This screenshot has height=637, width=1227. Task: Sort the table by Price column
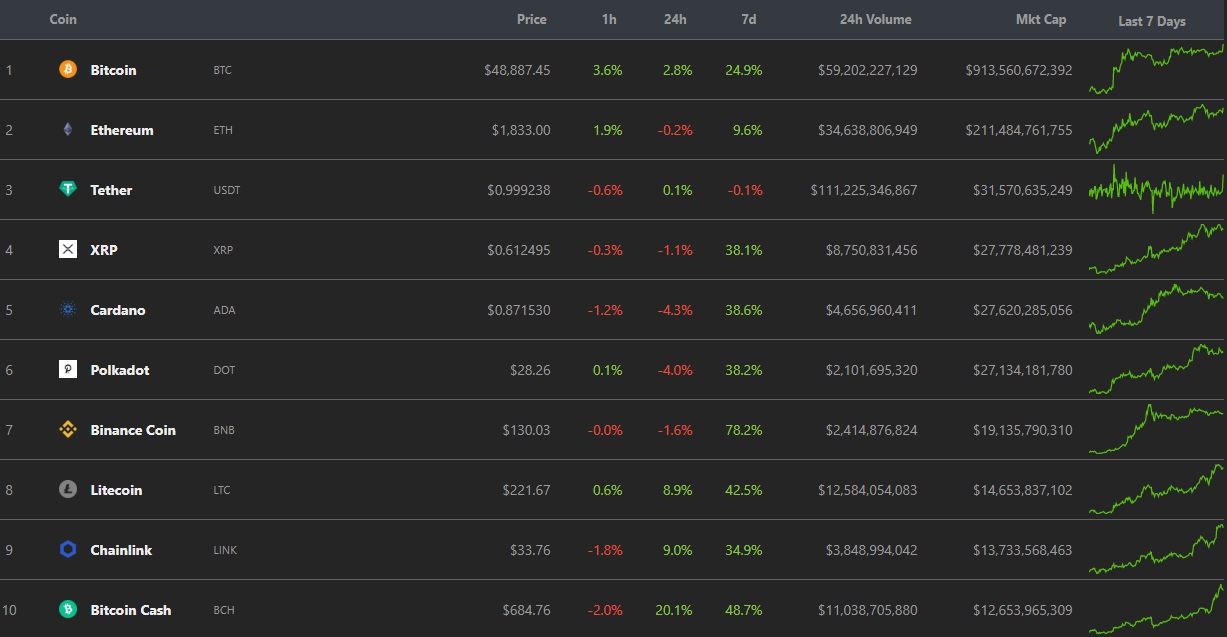pos(531,20)
